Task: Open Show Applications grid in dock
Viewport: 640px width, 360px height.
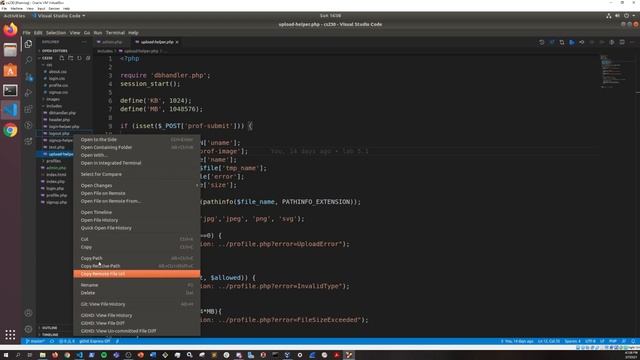Action: point(10,335)
